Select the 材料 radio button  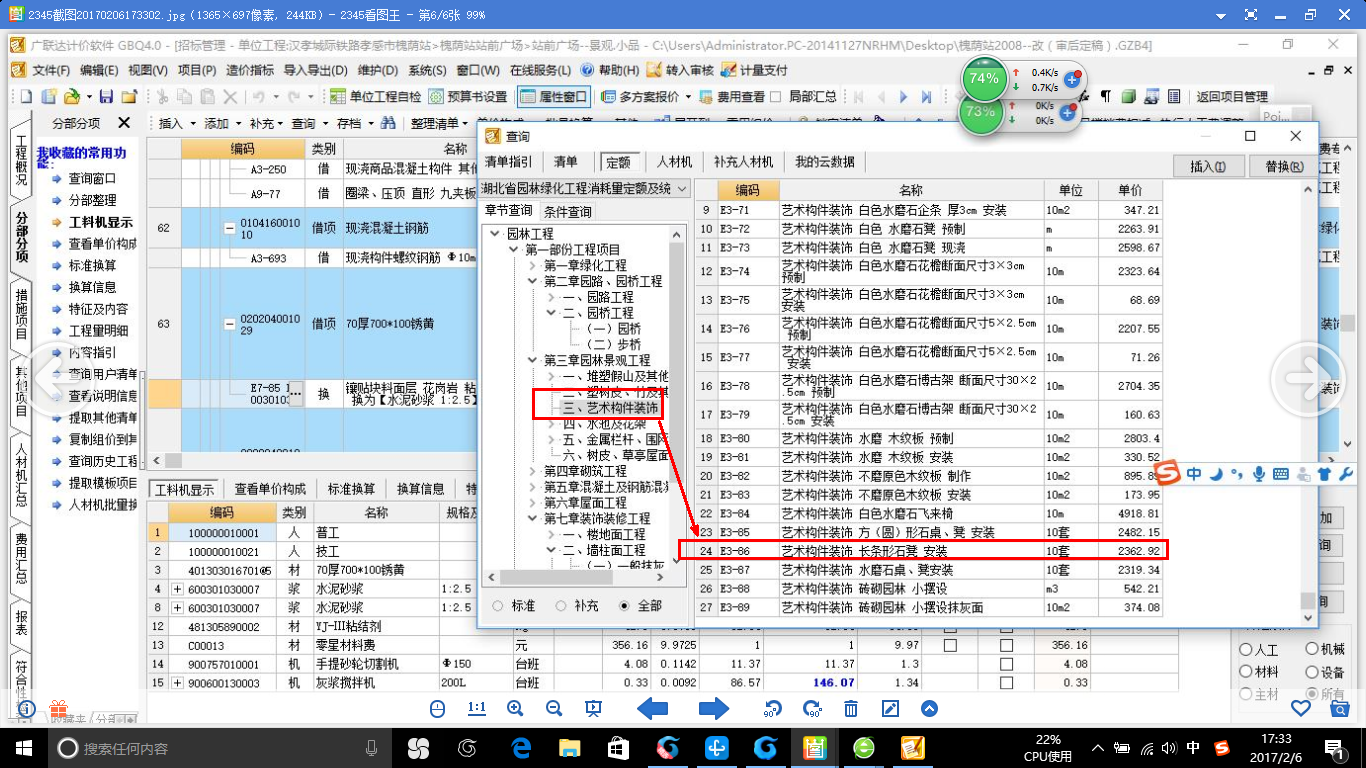pos(1245,672)
